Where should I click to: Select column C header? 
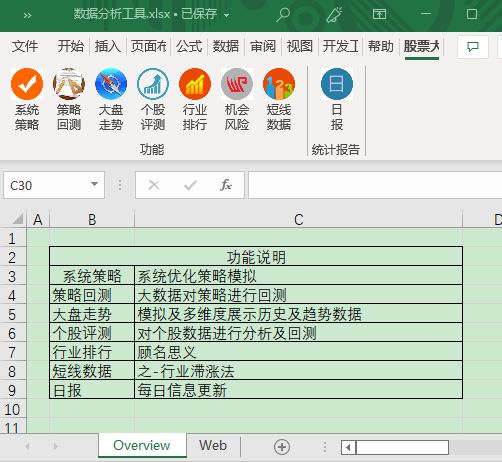tap(299, 219)
